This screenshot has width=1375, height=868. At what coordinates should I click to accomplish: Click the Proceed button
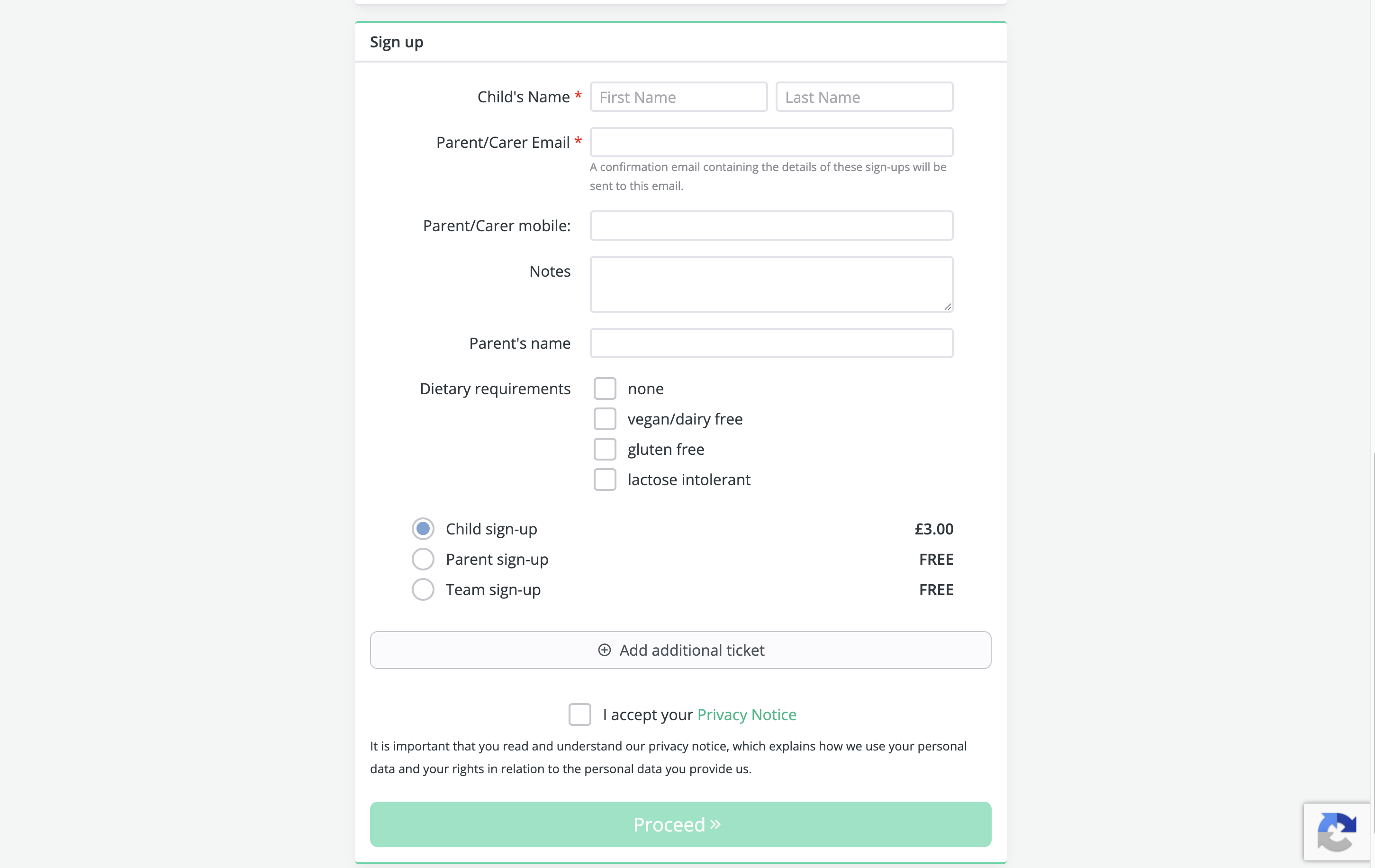pos(681,824)
